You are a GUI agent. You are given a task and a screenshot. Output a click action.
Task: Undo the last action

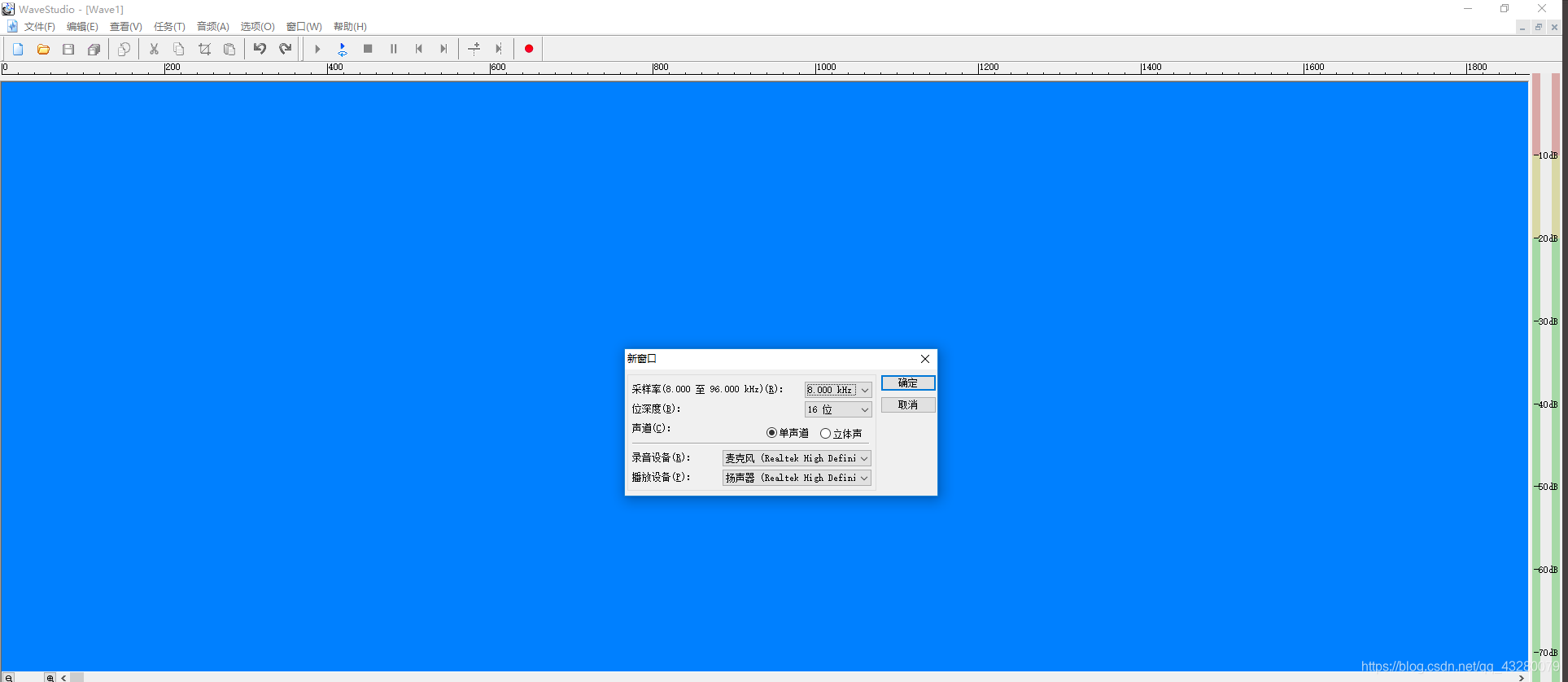pyautogui.click(x=260, y=49)
